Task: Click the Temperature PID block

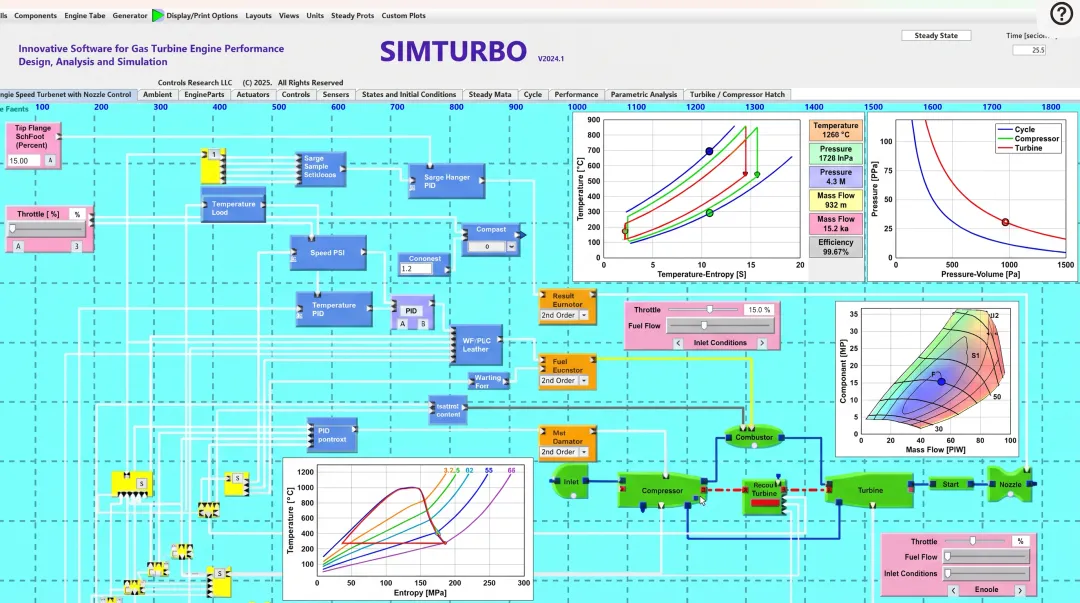Action: 334,309
